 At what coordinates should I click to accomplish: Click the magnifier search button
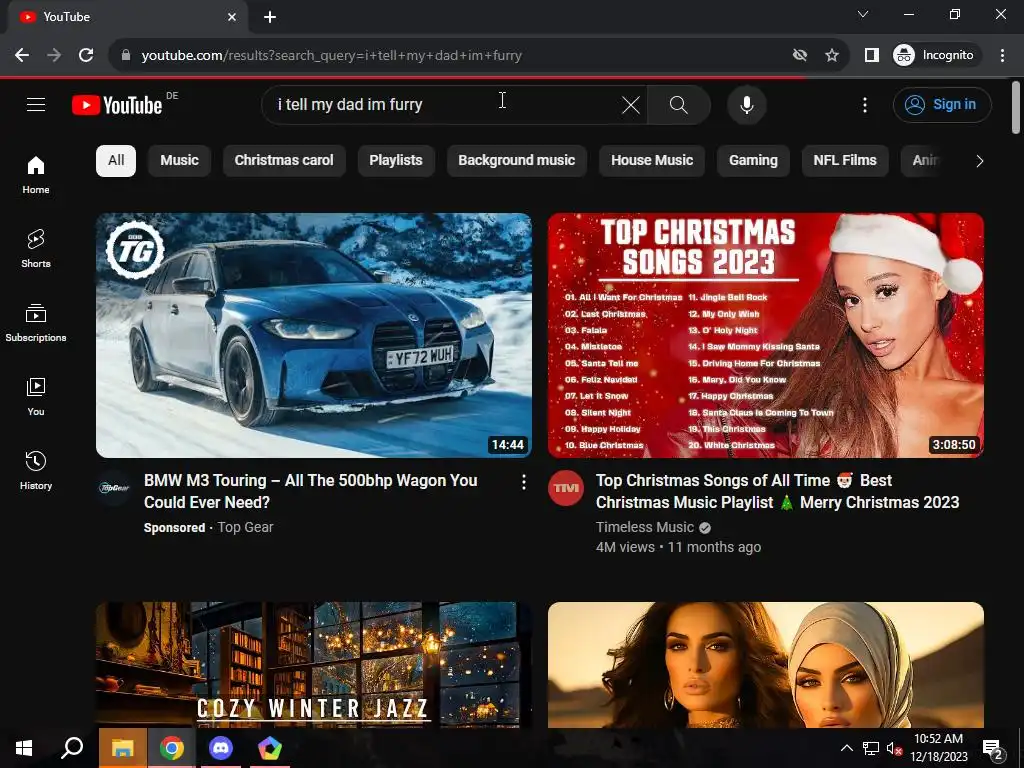pos(679,105)
